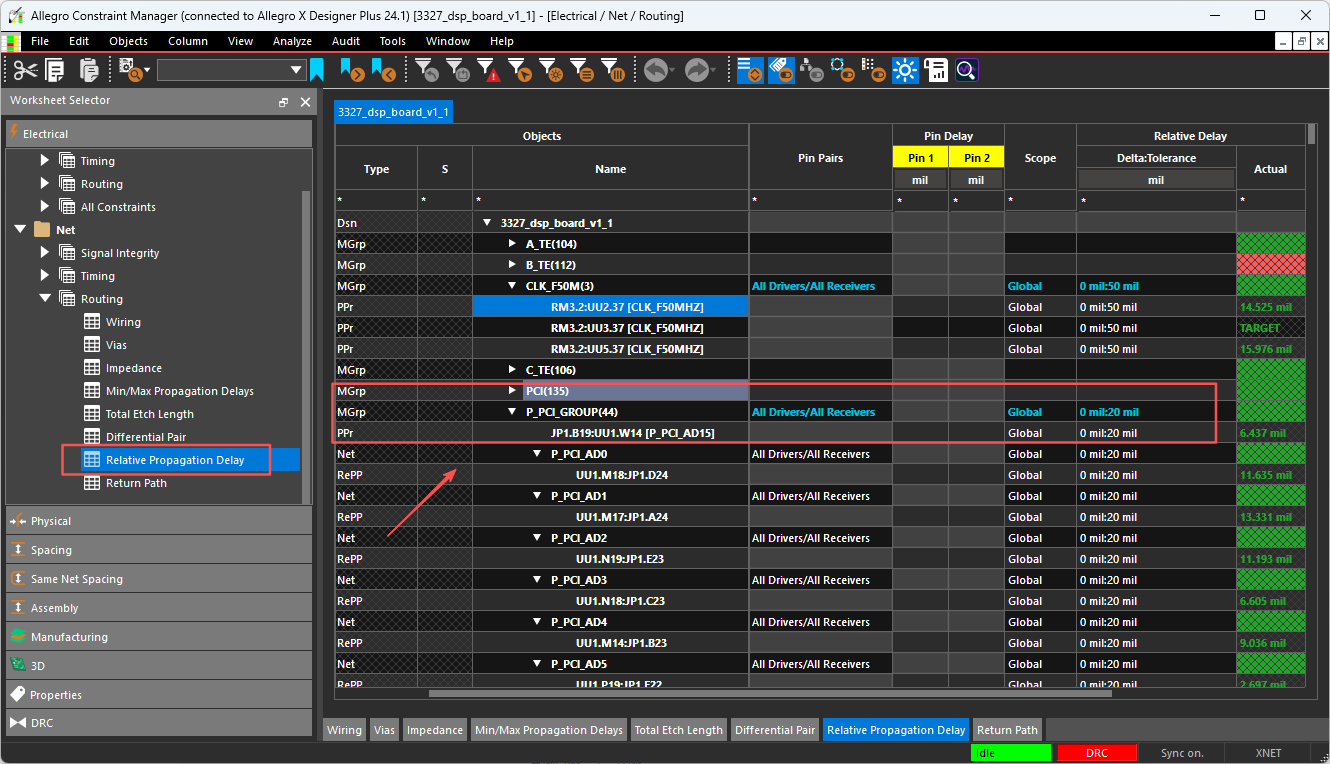Click the Copy icon in toolbar
The image size is (1330, 764).
click(x=55, y=70)
